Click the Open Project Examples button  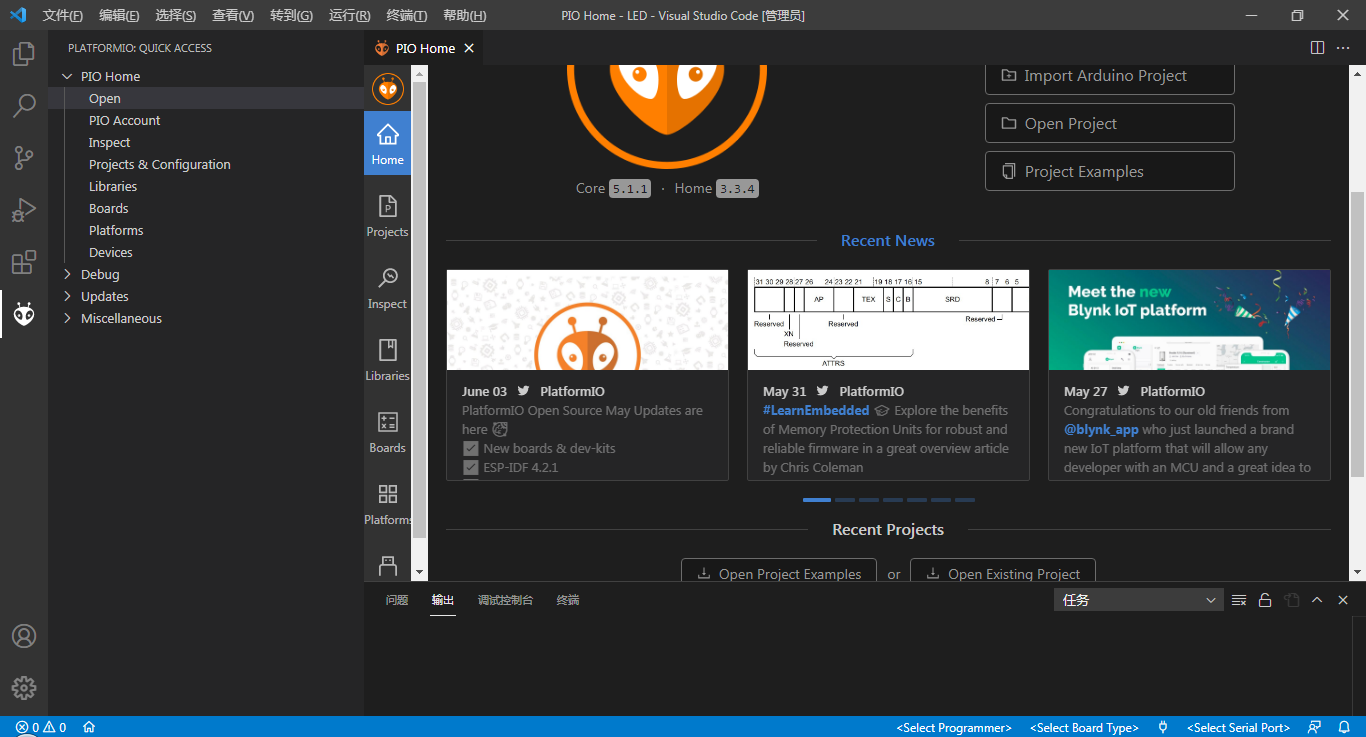pos(779,572)
